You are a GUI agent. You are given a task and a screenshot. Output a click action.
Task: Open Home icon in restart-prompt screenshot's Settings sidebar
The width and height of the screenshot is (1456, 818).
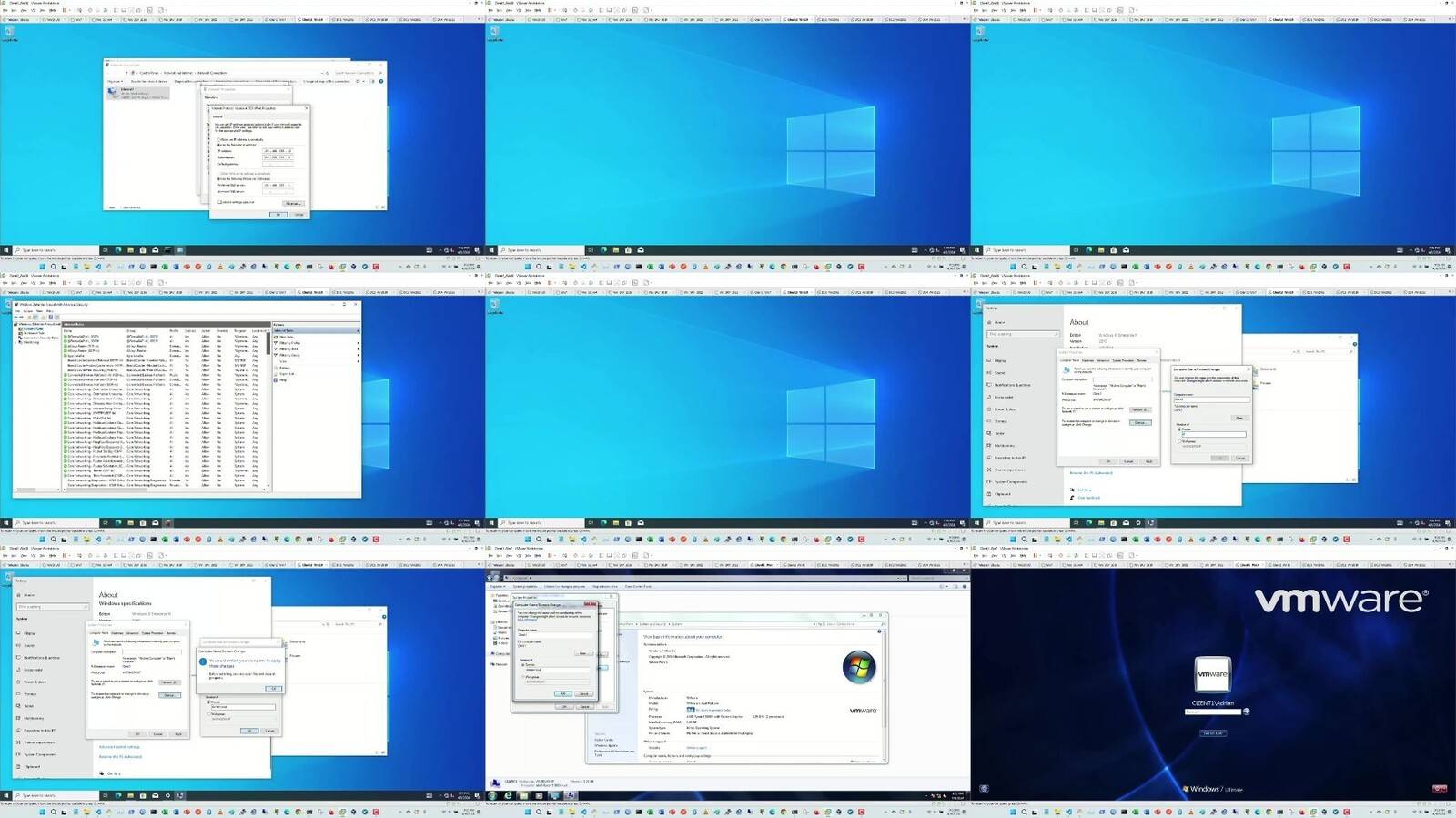(x=18, y=595)
